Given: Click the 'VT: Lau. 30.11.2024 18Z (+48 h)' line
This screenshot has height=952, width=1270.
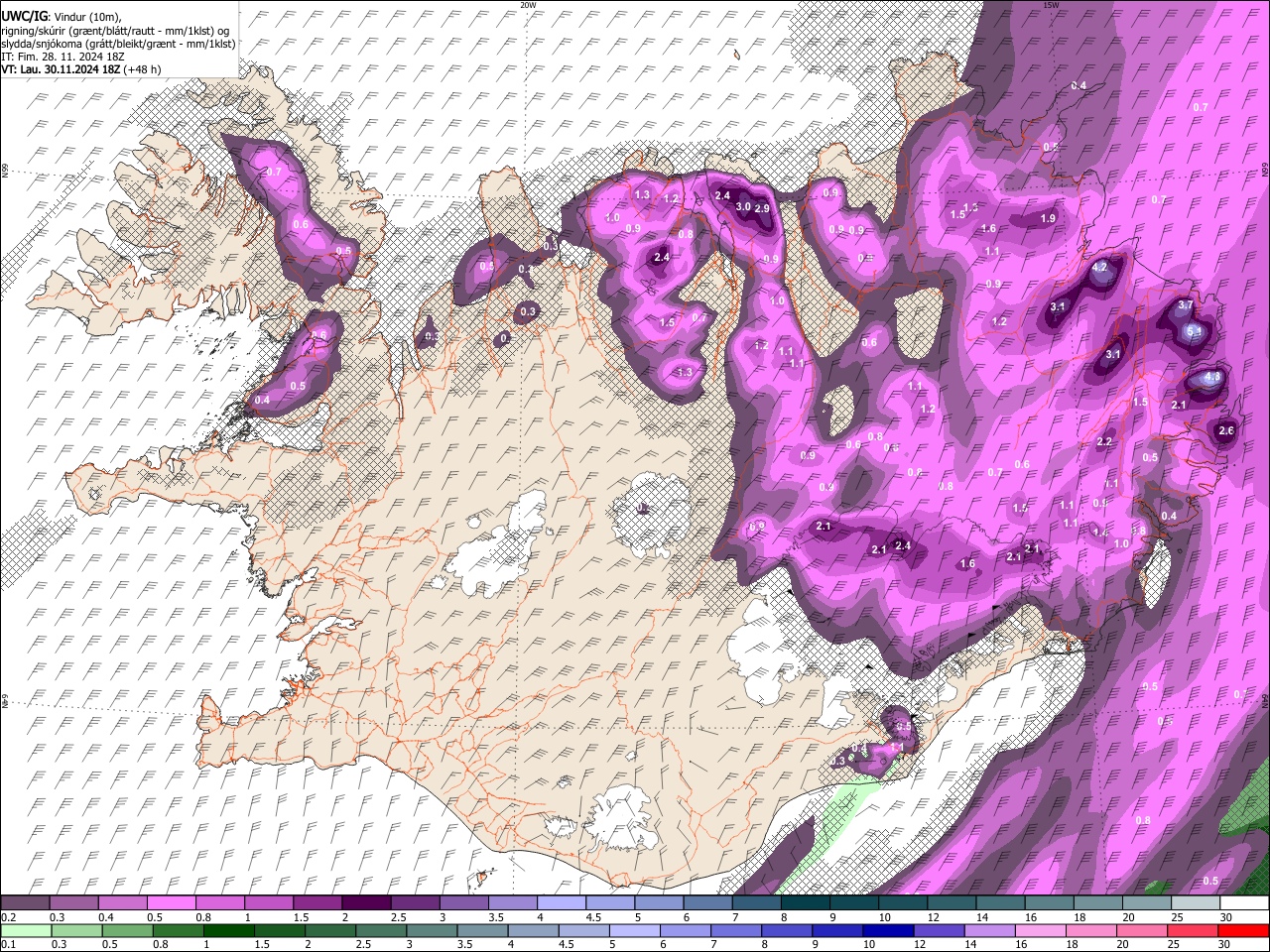Looking at the screenshot, I should pos(81,69).
